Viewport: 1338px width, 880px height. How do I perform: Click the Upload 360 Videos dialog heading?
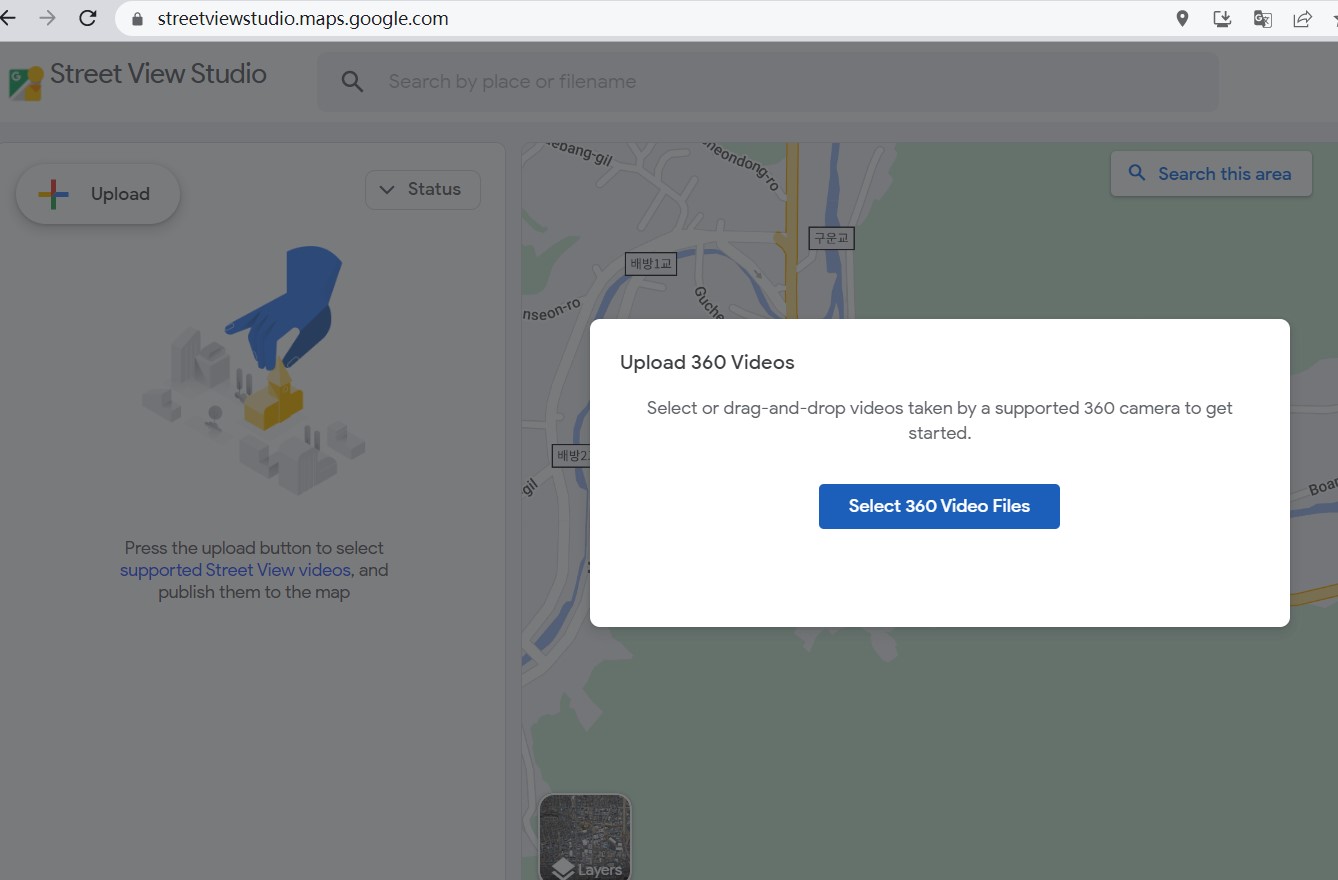pos(707,363)
